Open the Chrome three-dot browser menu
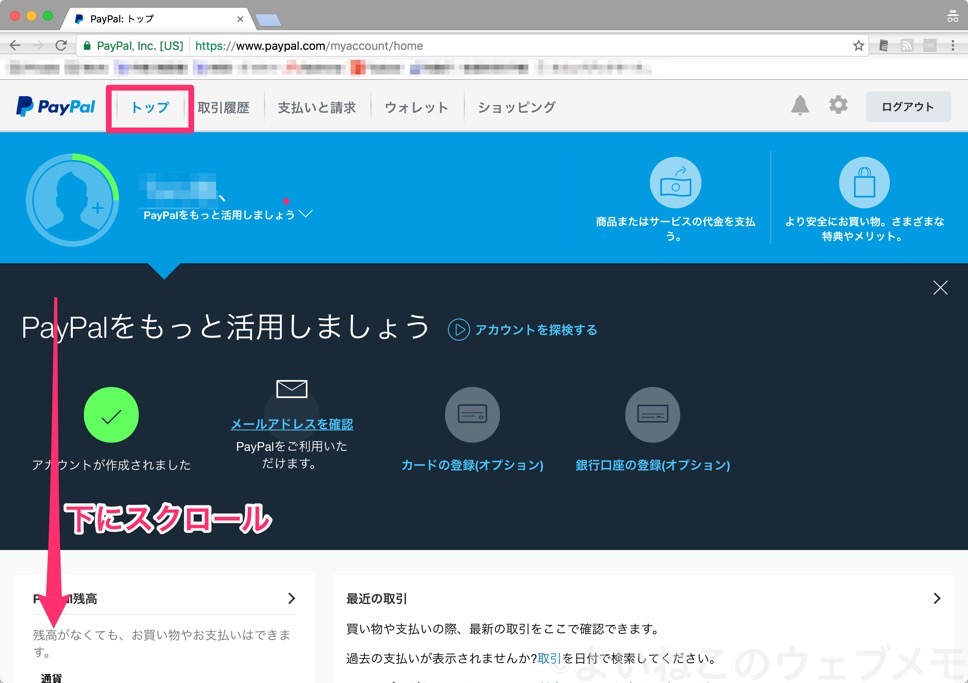 coord(955,45)
